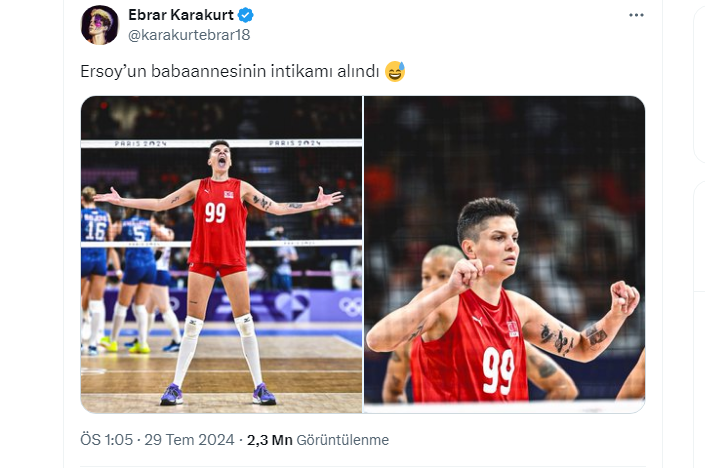
Task: Click the tweet text about Ersoy'un babaannesinin
Action: point(230,71)
